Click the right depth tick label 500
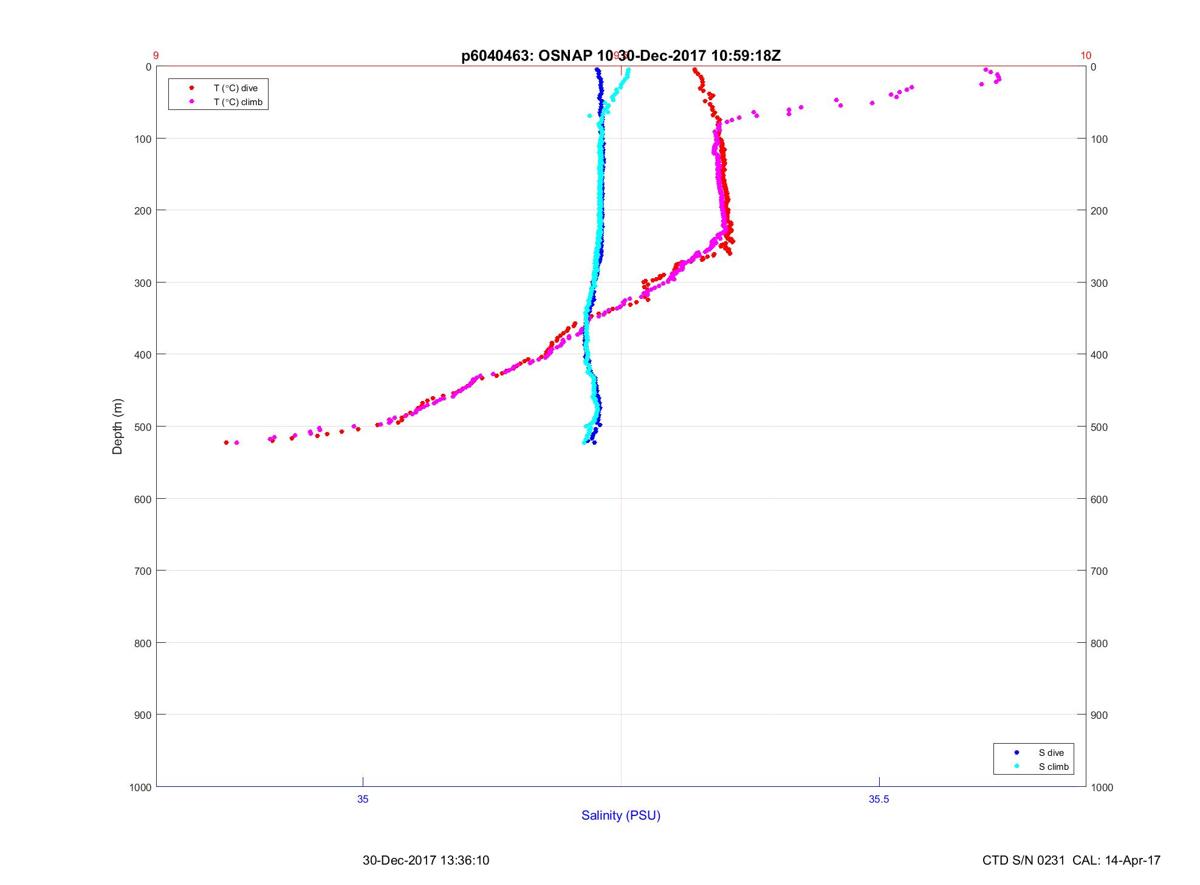Viewport: 1200px width, 885px height. coord(1101,427)
